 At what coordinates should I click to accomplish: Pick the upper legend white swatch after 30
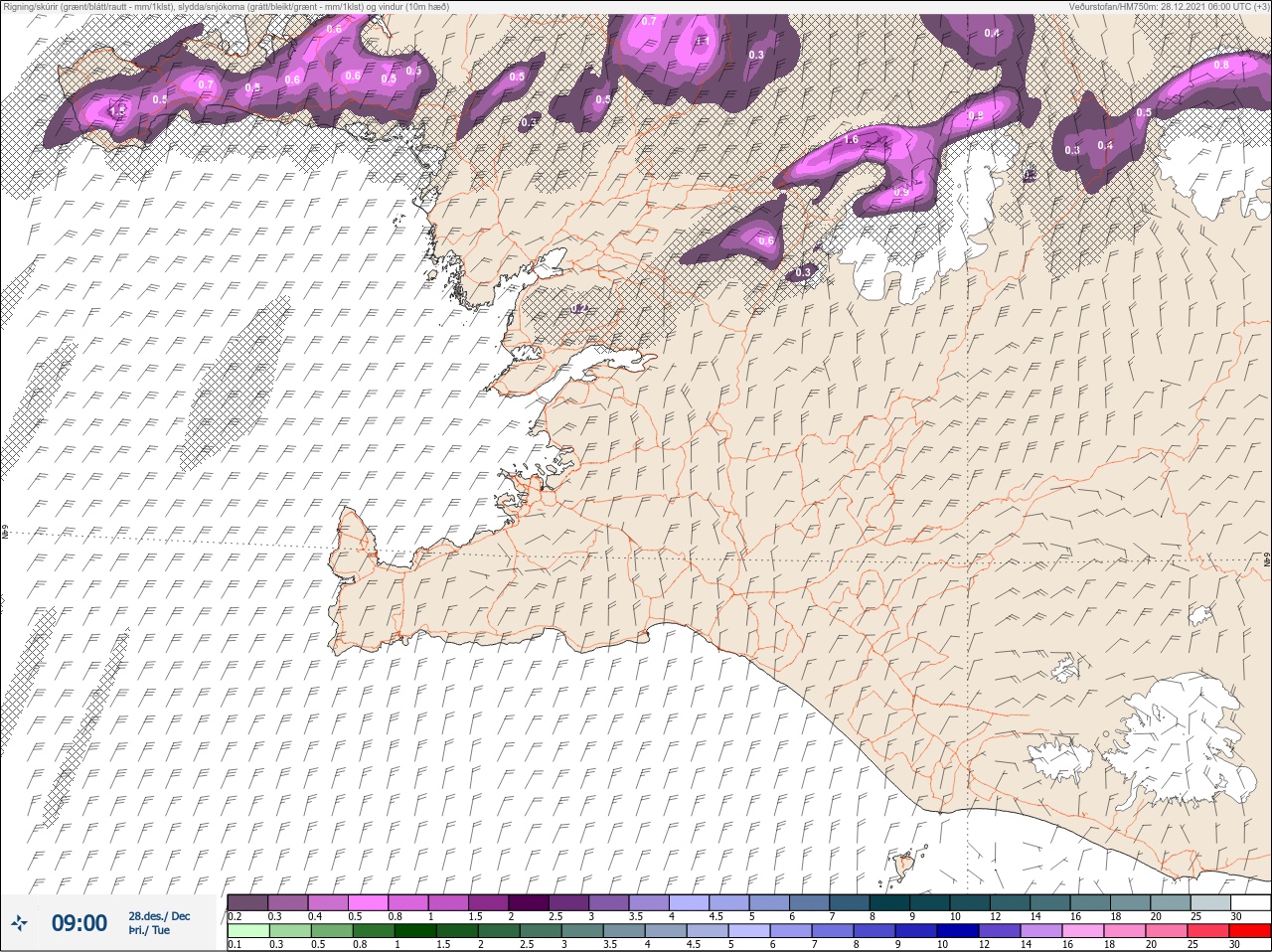click(x=1252, y=902)
